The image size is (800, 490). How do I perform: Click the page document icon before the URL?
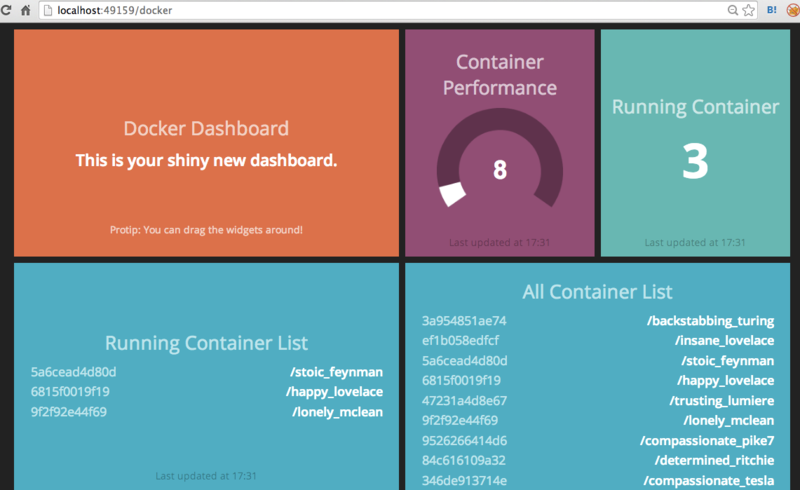(x=47, y=10)
